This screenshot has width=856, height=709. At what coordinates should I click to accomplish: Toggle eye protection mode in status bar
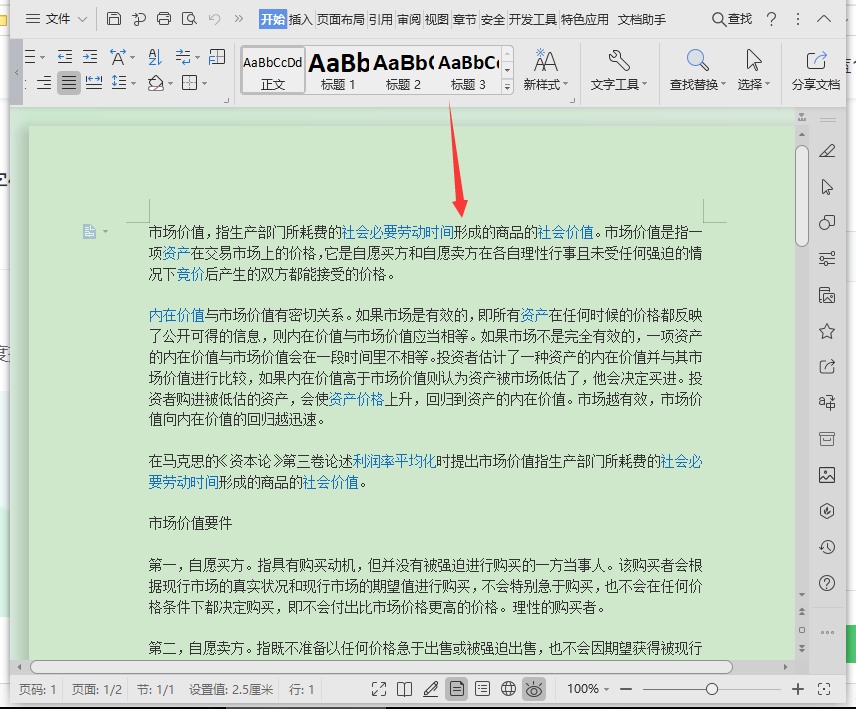[x=535, y=689]
